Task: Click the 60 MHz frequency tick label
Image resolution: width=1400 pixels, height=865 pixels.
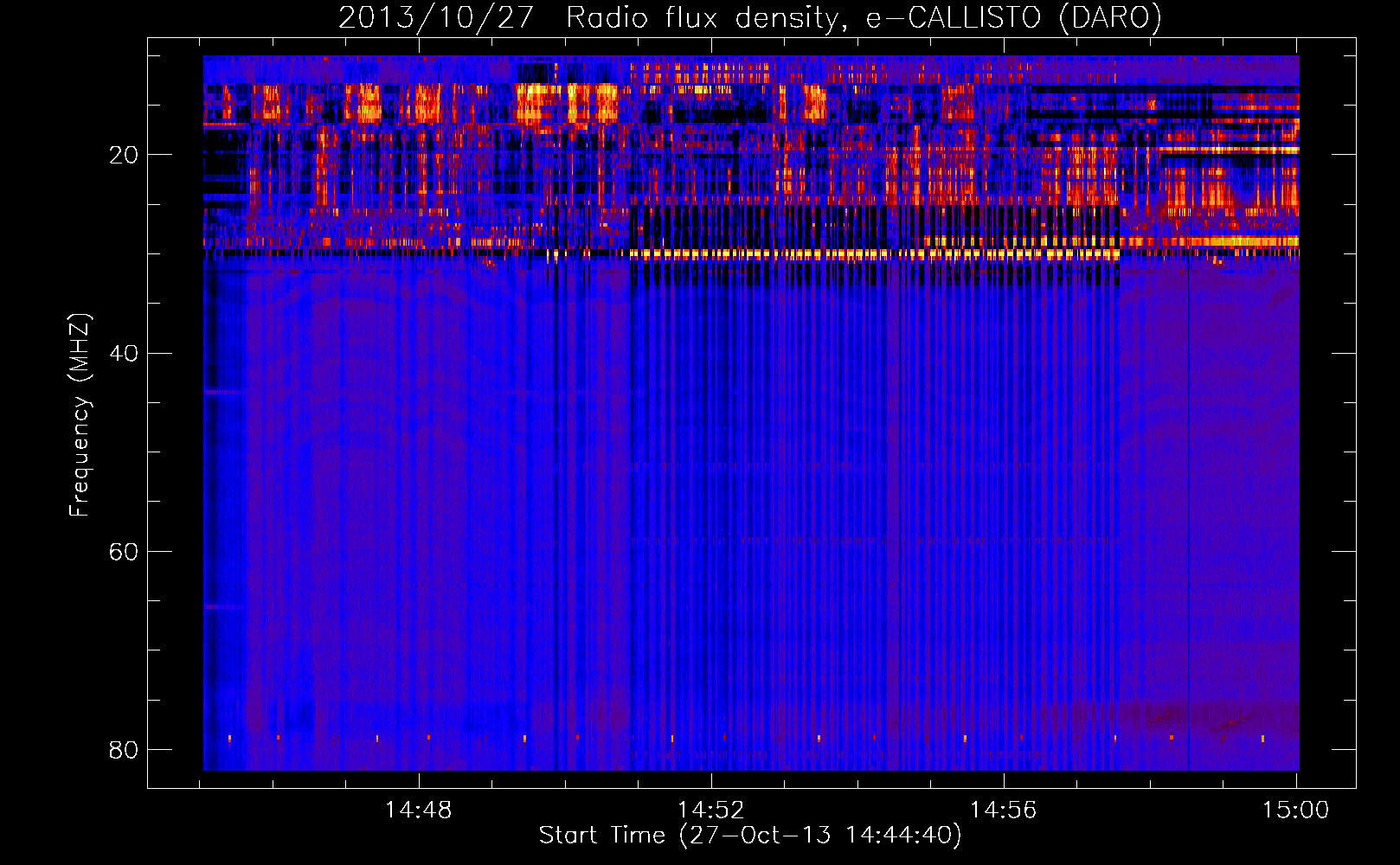Action: (x=124, y=551)
